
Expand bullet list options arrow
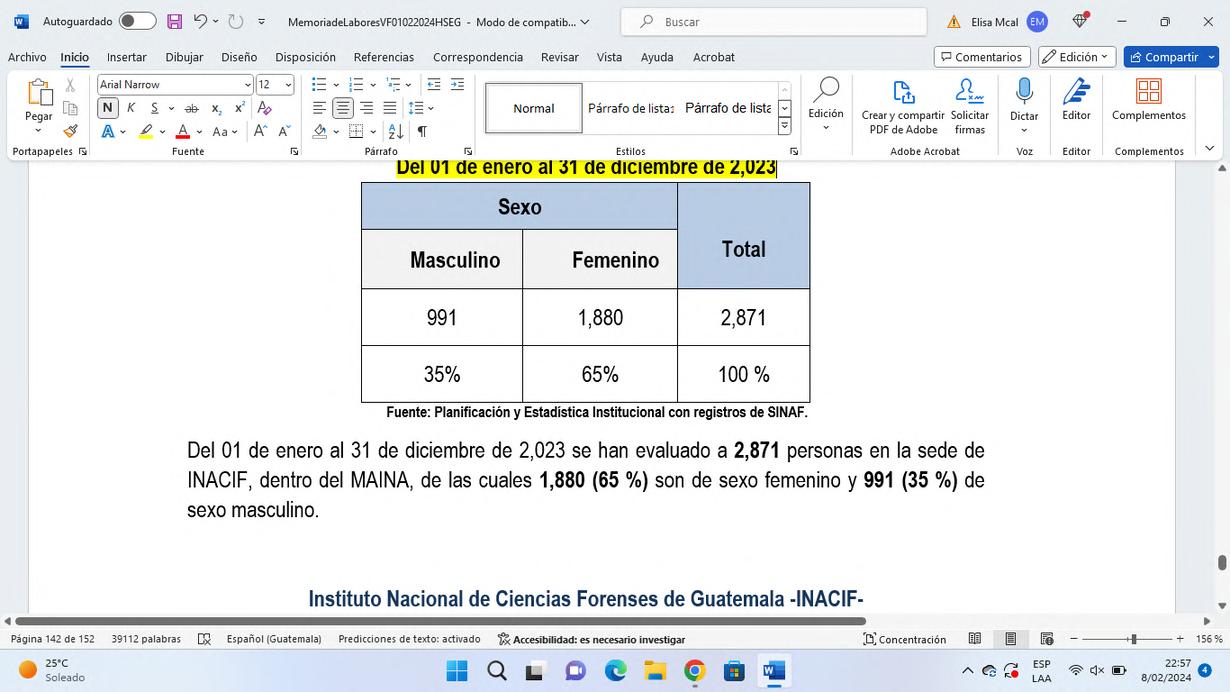(x=336, y=85)
